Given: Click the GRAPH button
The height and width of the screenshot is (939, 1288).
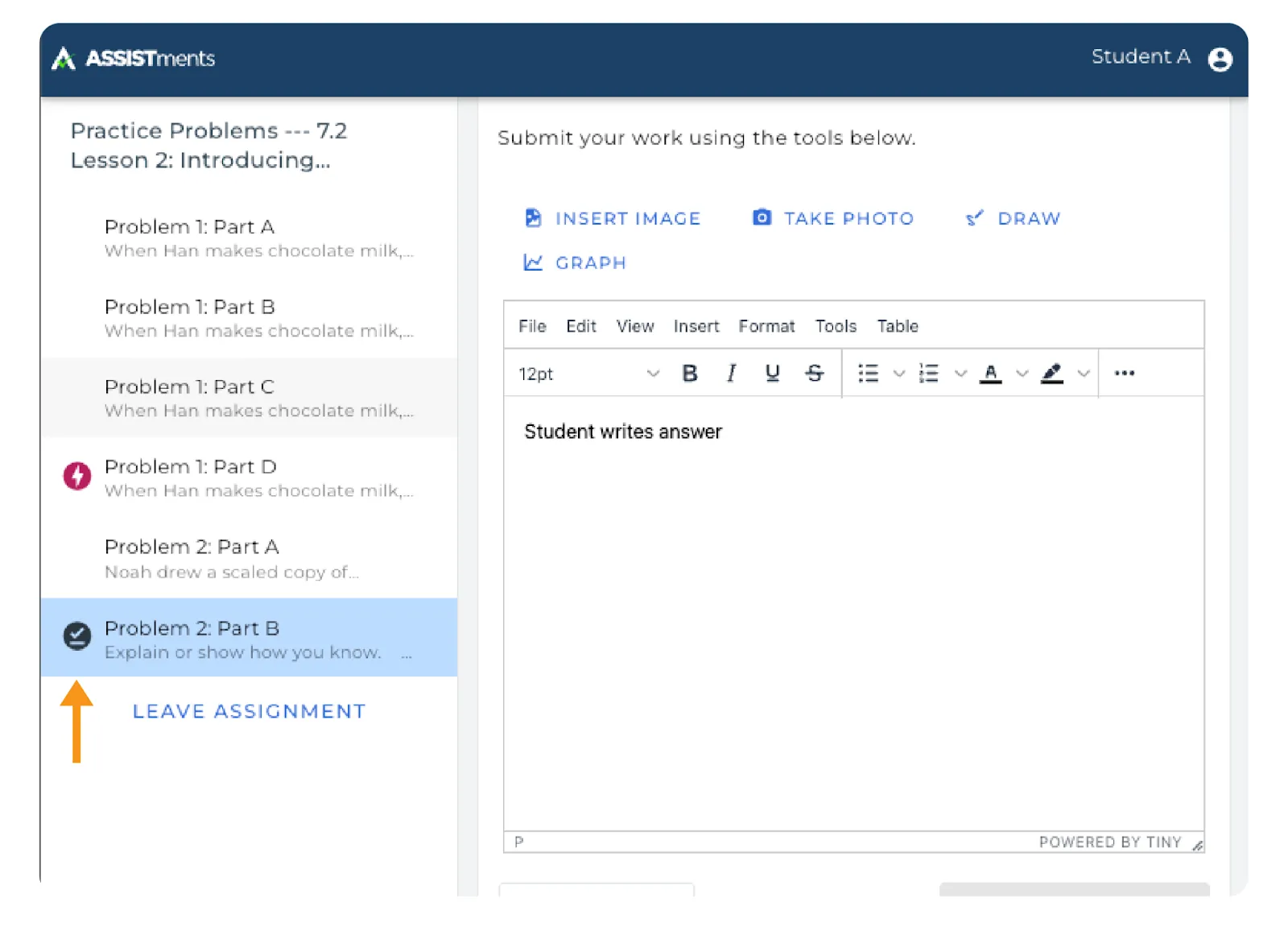Looking at the screenshot, I should (575, 263).
